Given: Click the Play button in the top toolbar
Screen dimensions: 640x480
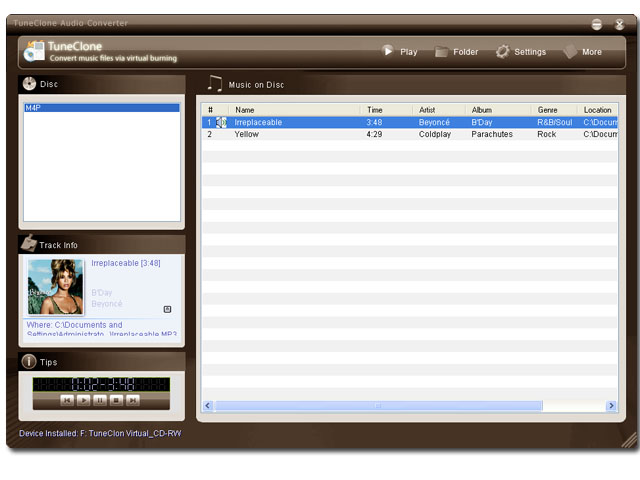Looking at the screenshot, I should (x=400, y=51).
